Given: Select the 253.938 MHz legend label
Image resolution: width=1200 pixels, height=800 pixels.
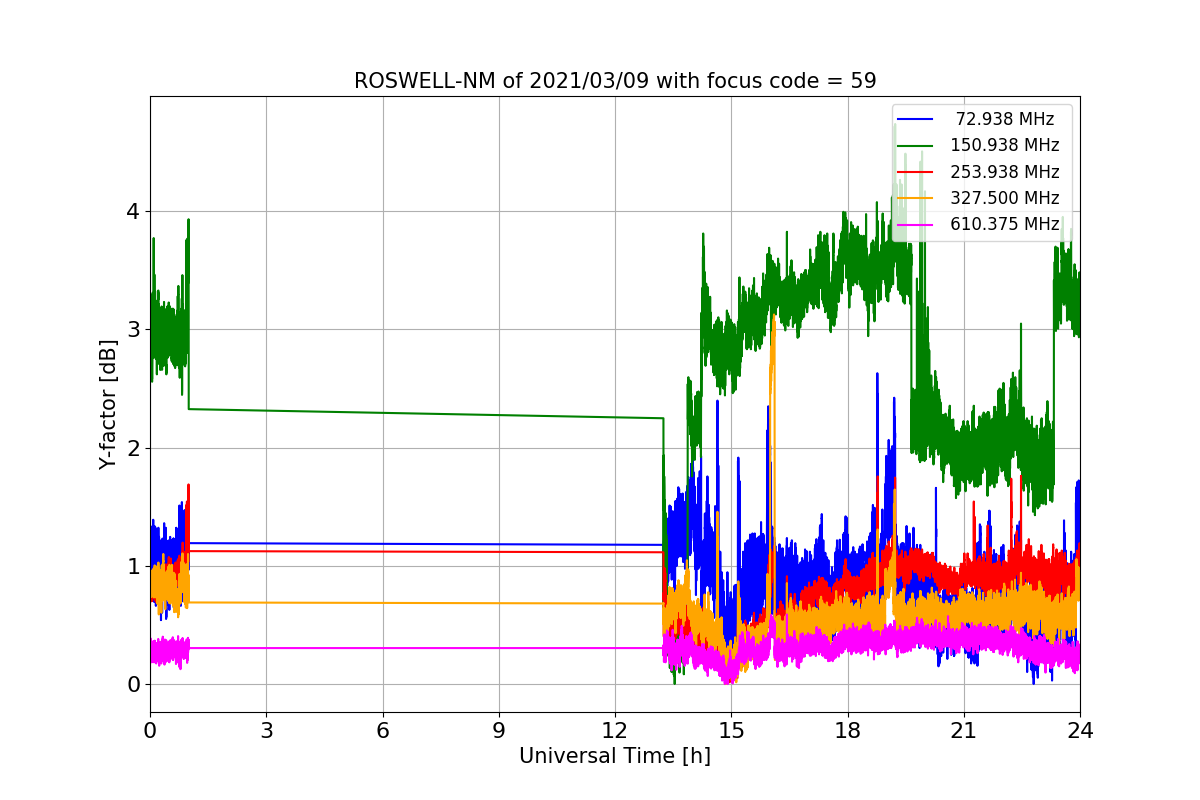Looking at the screenshot, I should point(1005,172).
